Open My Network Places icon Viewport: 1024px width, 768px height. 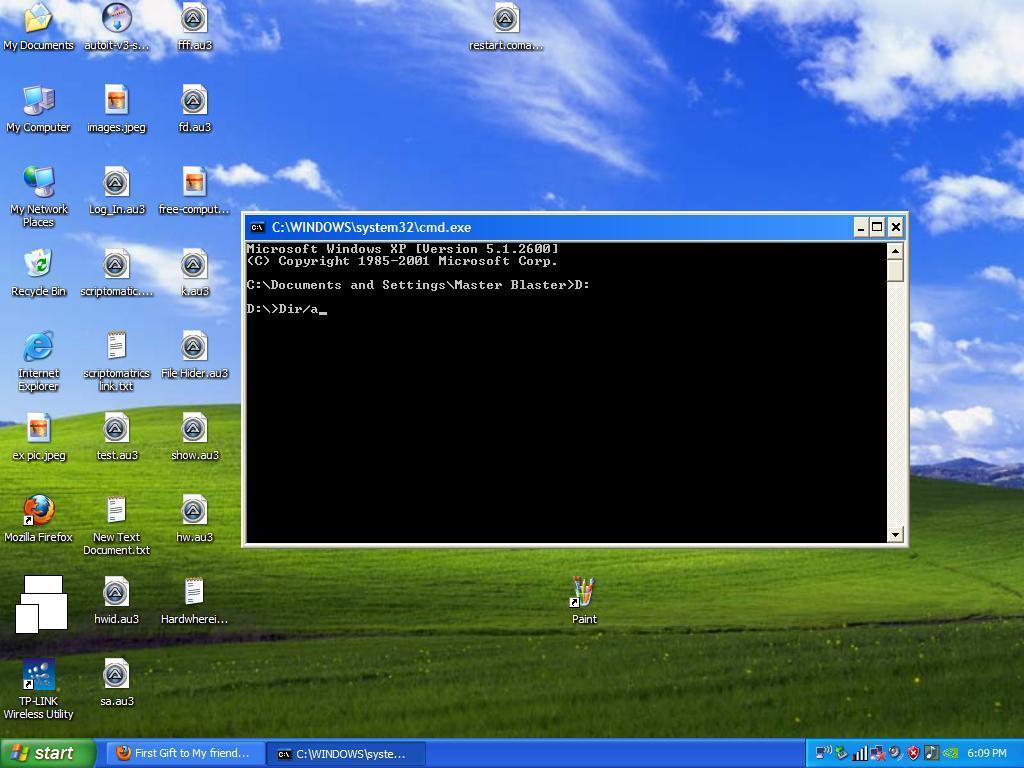point(39,196)
